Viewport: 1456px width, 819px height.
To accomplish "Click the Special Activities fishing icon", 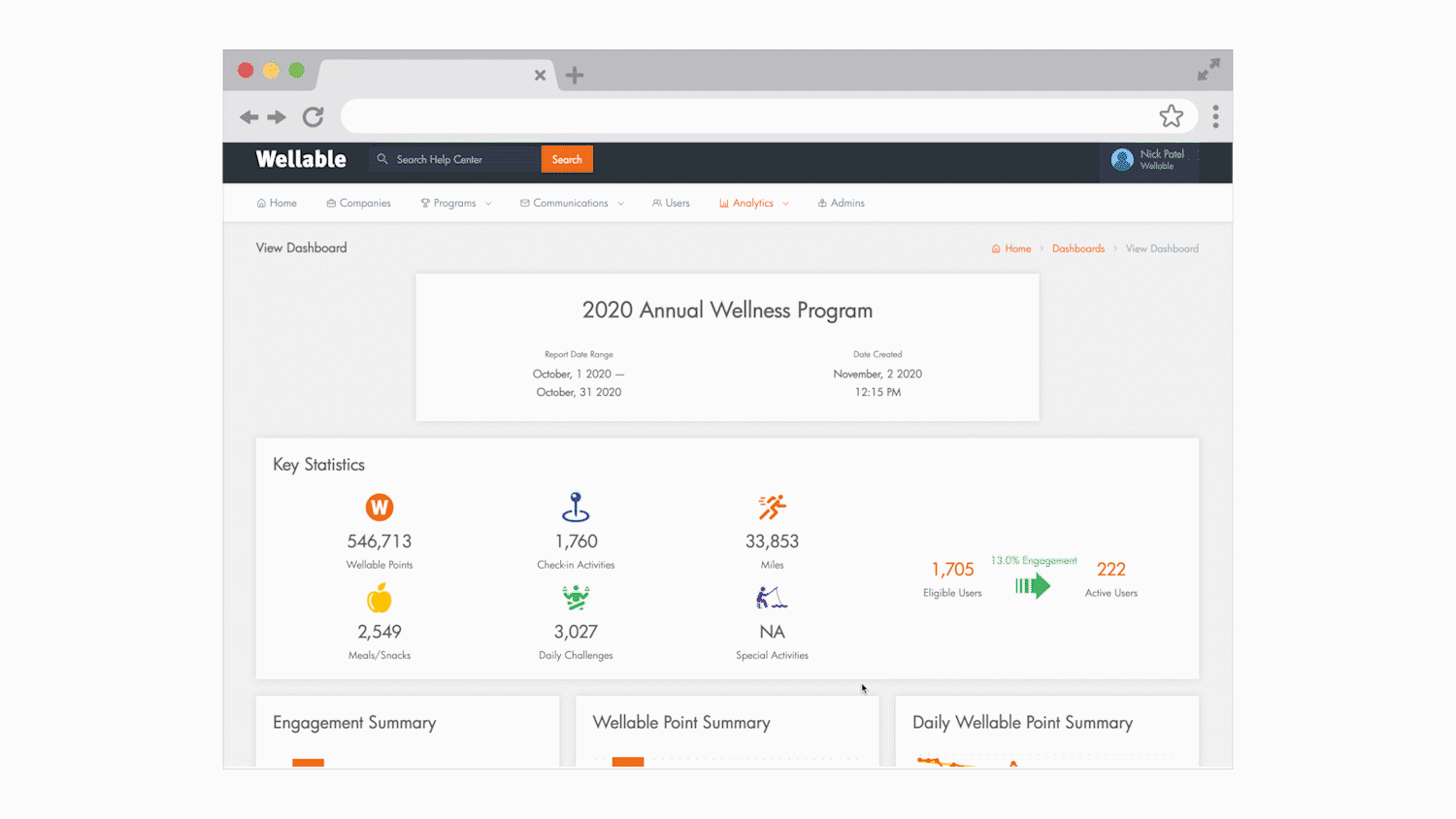I will pos(772,598).
